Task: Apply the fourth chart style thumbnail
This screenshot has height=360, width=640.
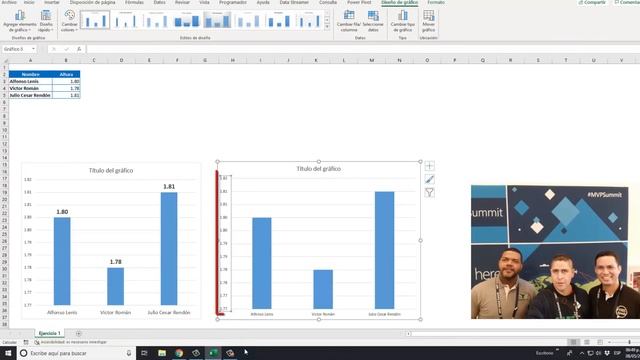Action: point(187,20)
